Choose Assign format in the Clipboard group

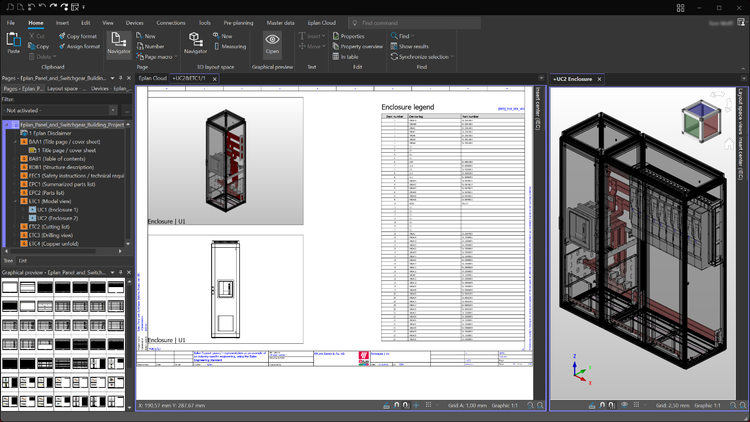click(x=79, y=46)
